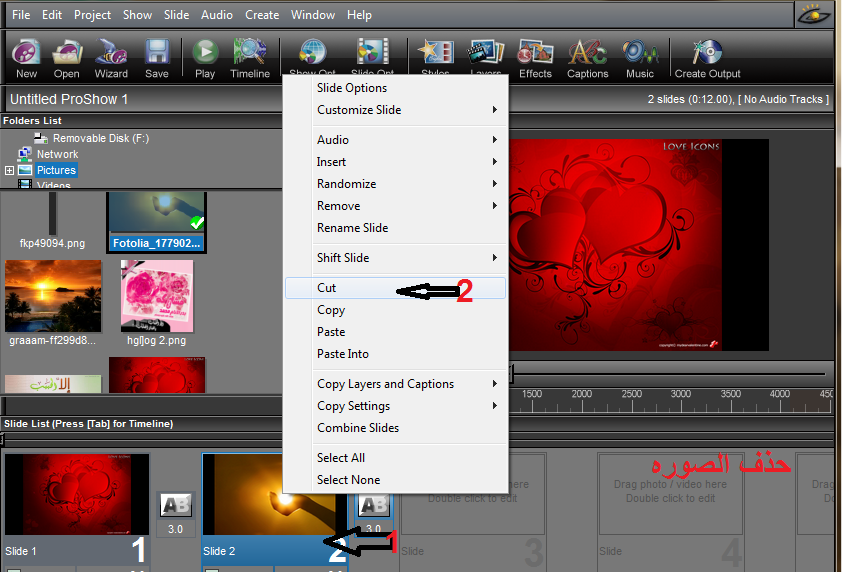Open the Captions tool
The height and width of the screenshot is (572, 842).
click(587, 57)
